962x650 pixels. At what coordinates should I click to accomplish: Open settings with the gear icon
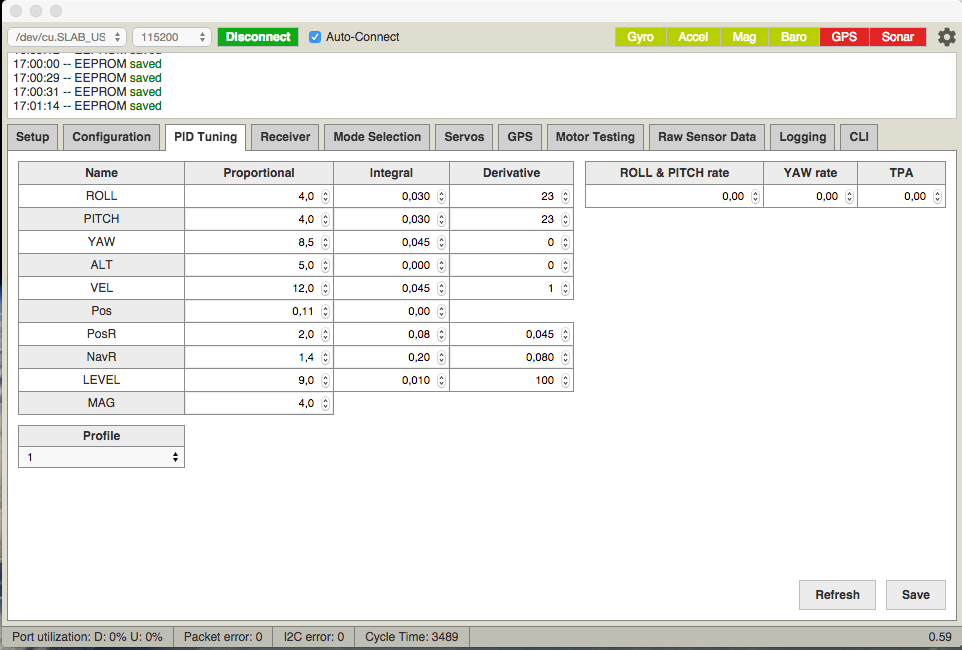[x=946, y=37]
